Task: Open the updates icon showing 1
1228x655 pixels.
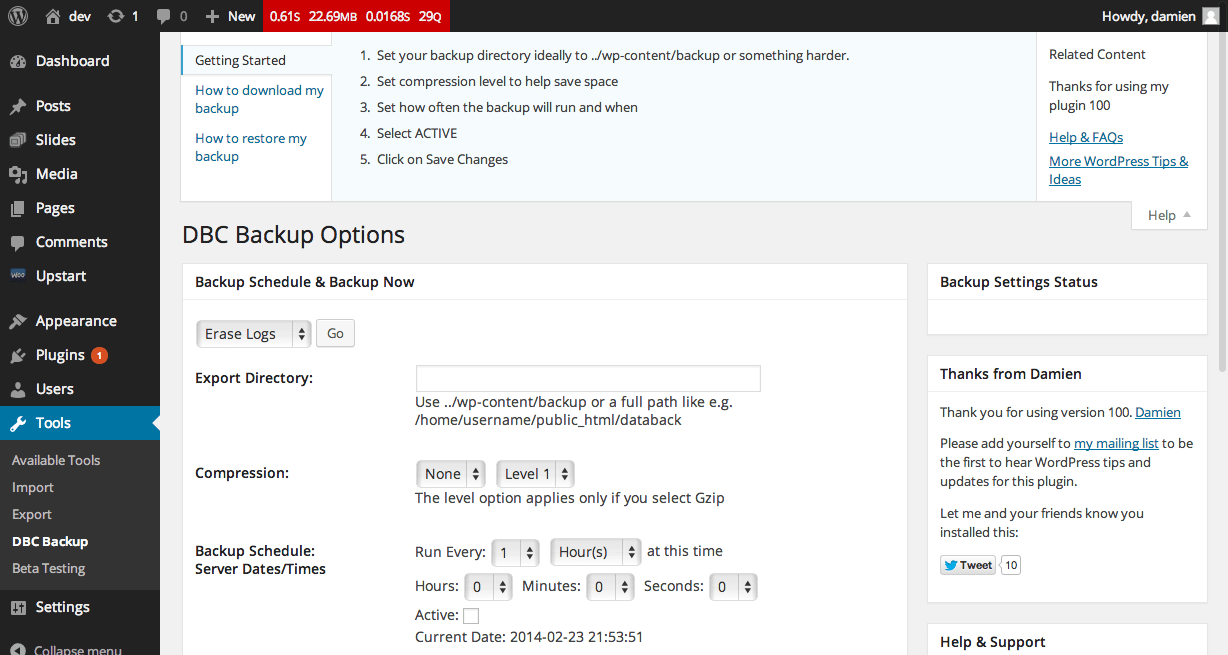Action: pyautogui.click(x=116, y=16)
